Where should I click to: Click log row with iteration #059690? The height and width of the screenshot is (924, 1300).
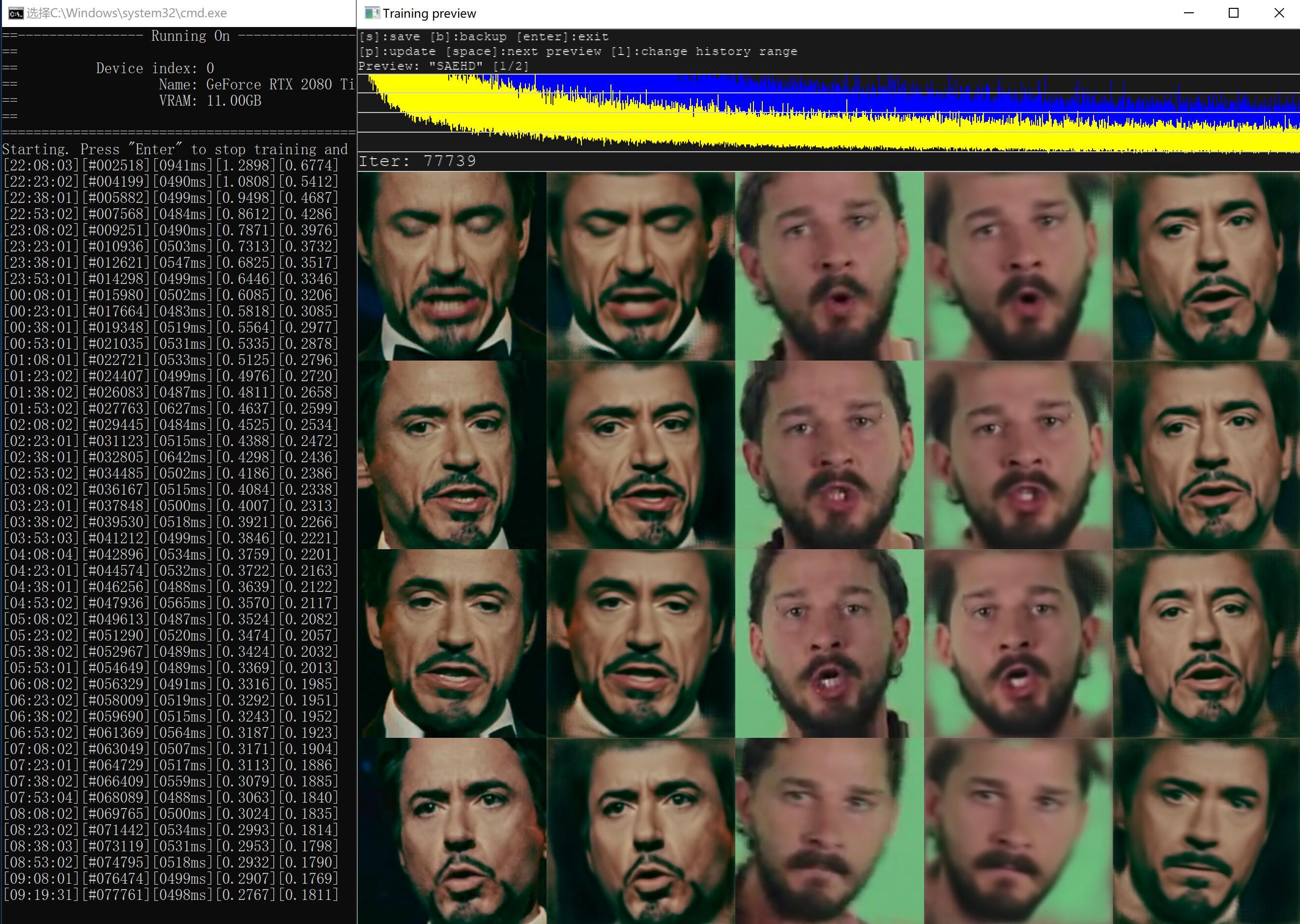point(171,717)
